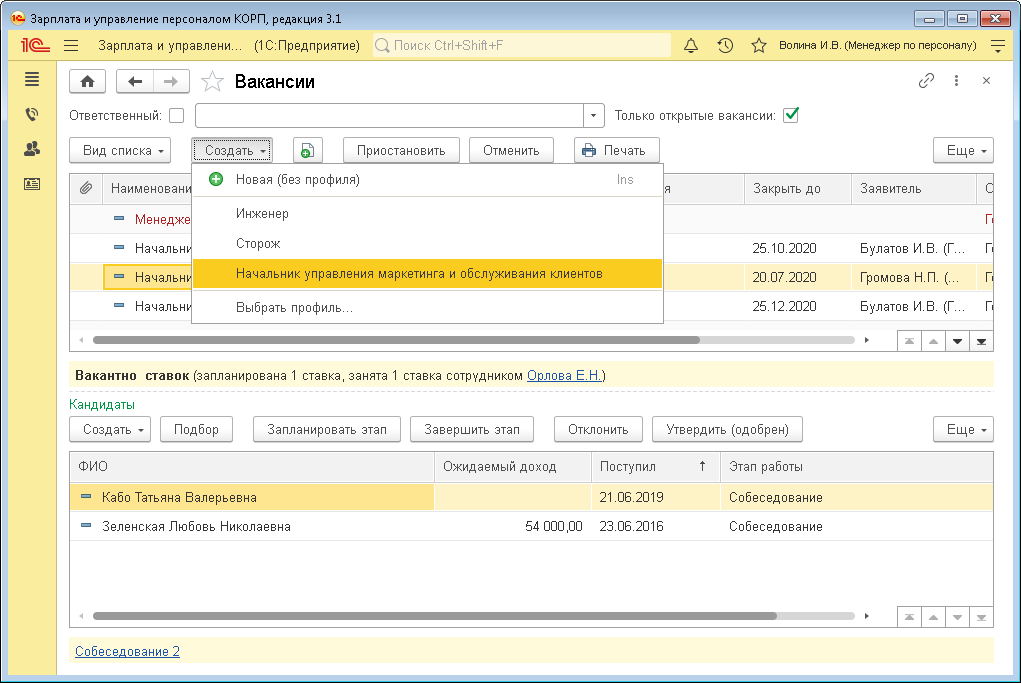Select Новая (без профиля) menu item

click(x=297, y=180)
